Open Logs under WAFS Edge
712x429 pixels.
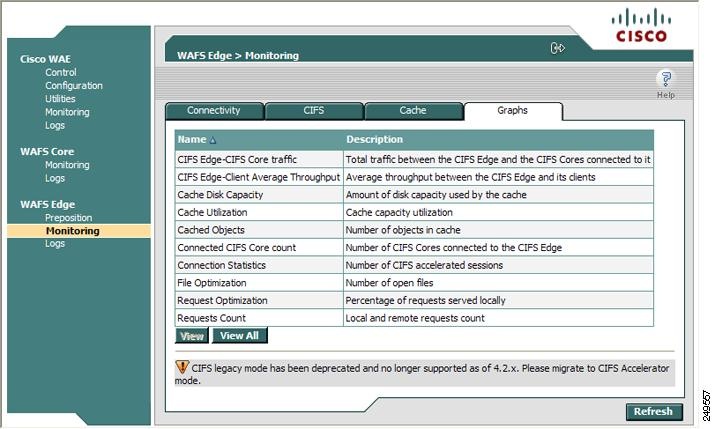pyautogui.click(x=55, y=243)
